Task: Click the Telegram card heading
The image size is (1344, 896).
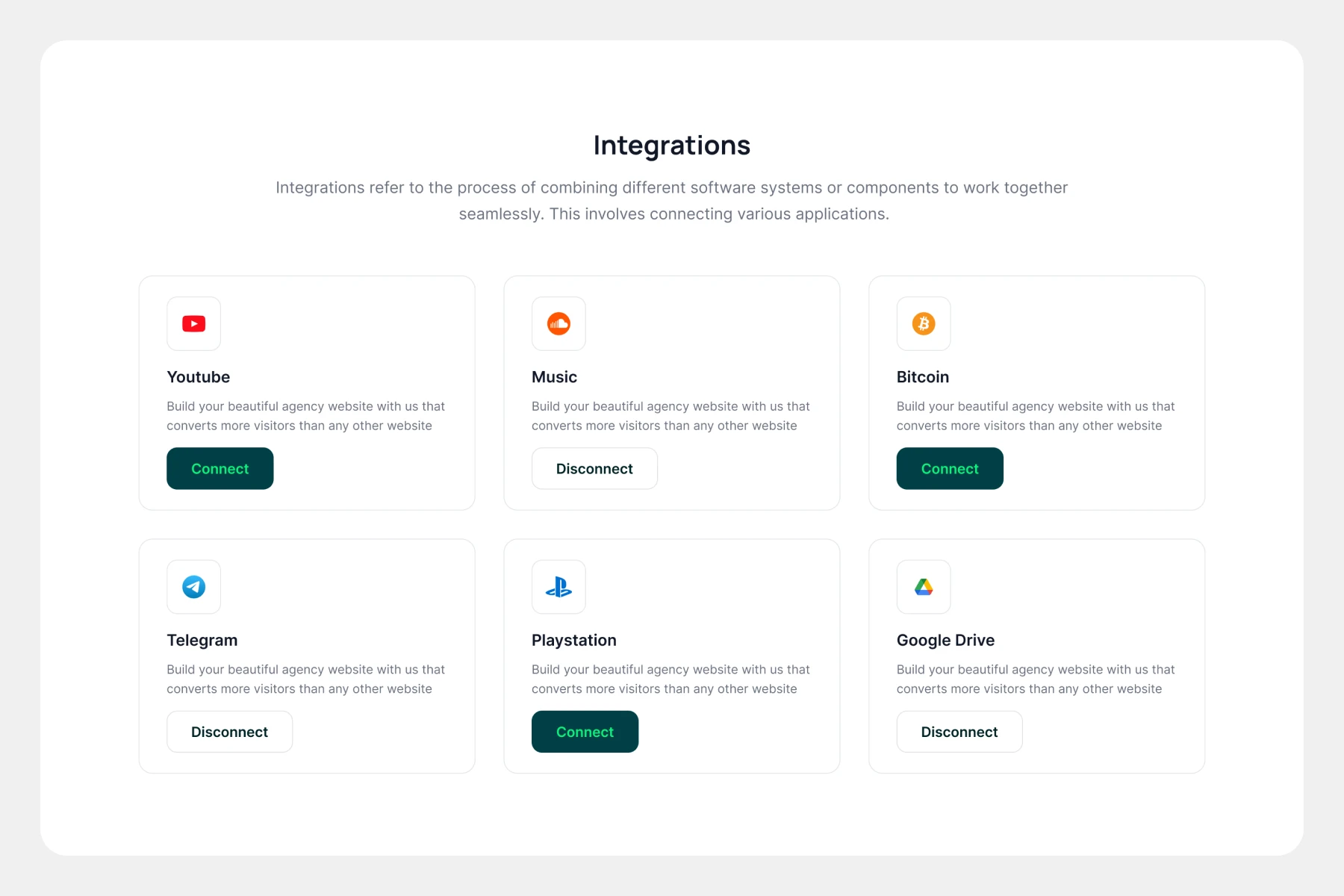Action: pos(202,640)
